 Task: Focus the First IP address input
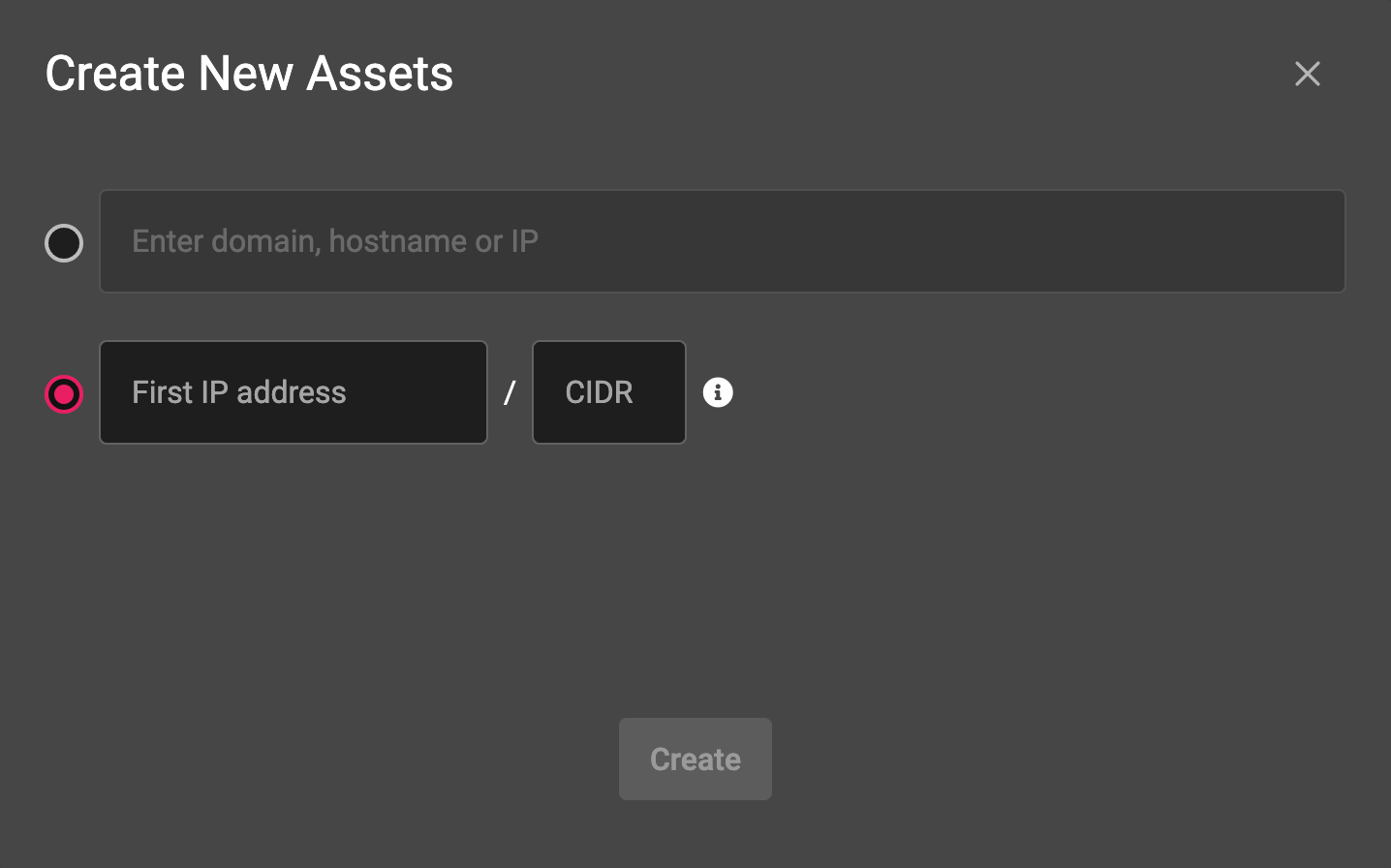click(293, 392)
